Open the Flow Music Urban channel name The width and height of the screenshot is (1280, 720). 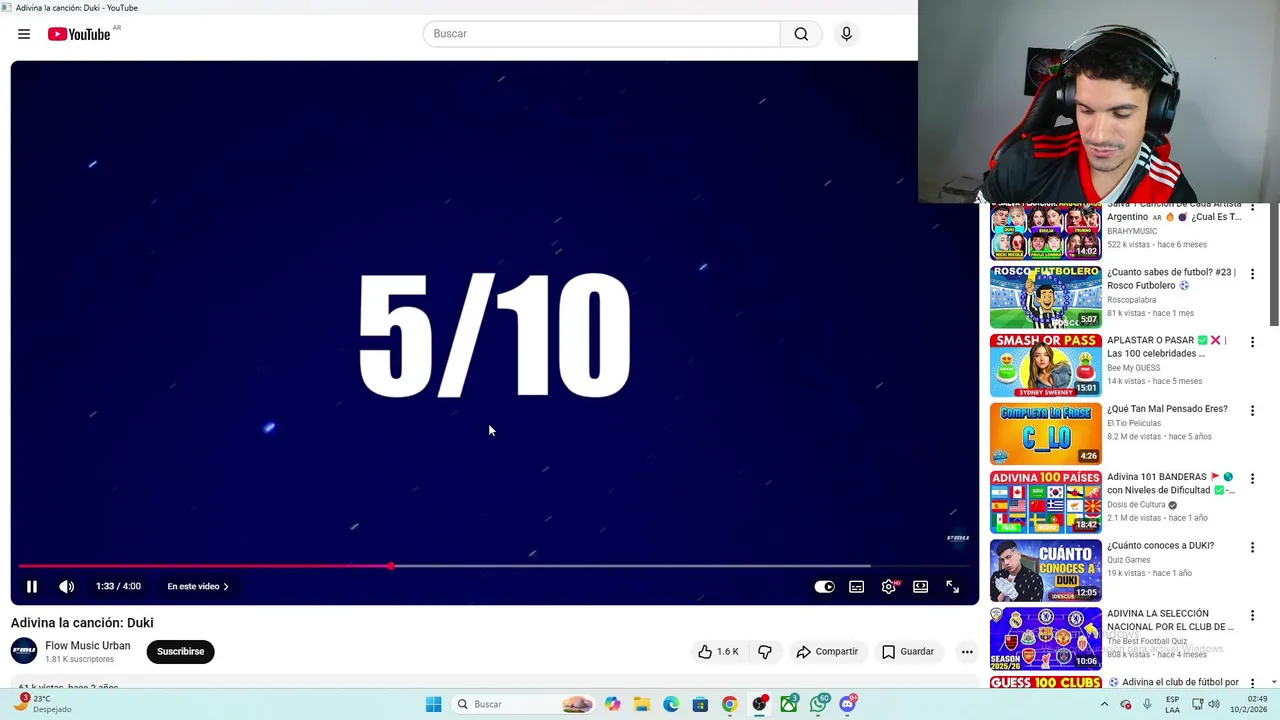coord(88,646)
